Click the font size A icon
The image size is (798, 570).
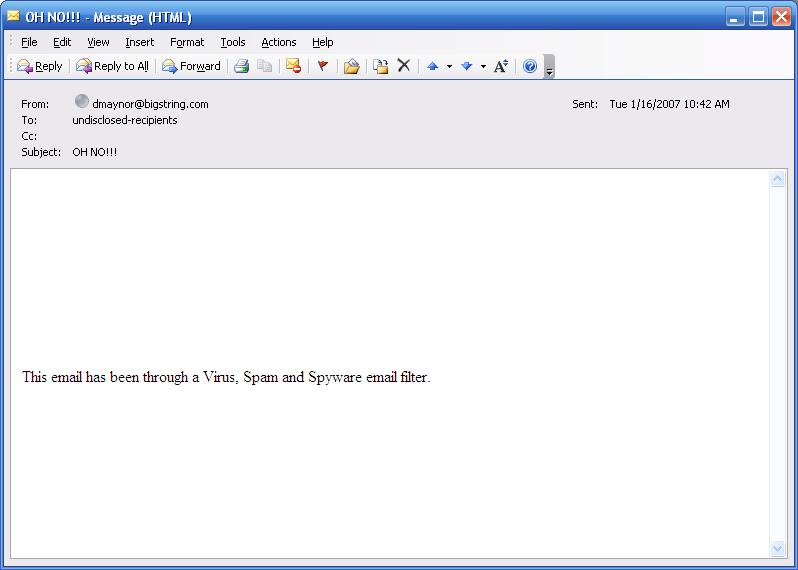(501, 66)
